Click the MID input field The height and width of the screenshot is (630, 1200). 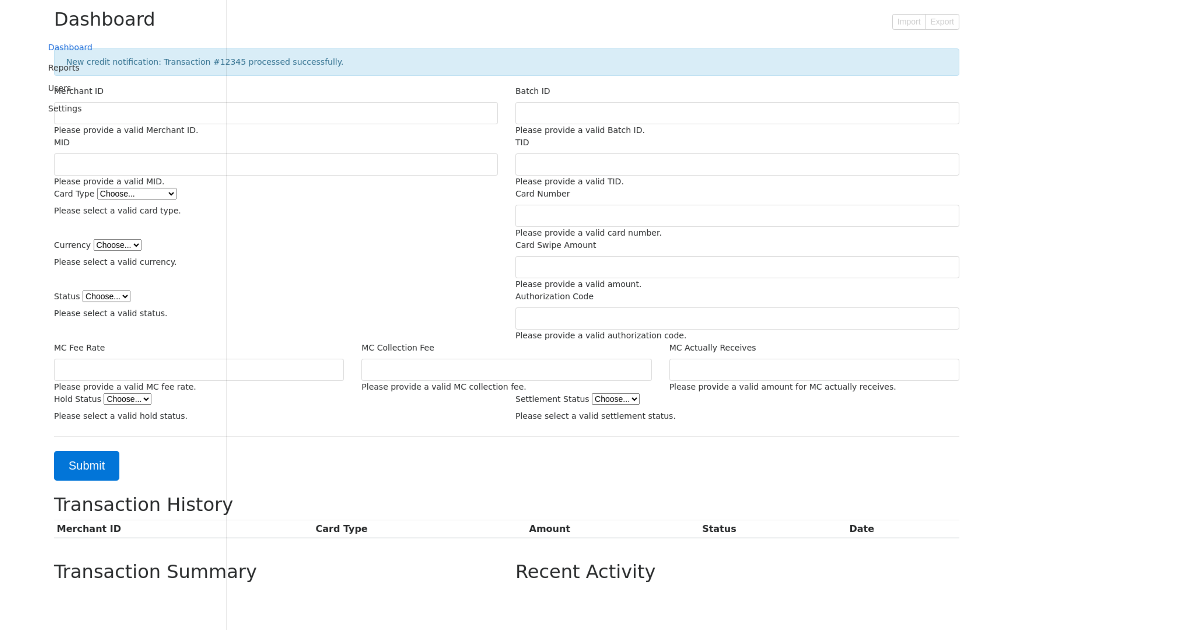(275, 164)
